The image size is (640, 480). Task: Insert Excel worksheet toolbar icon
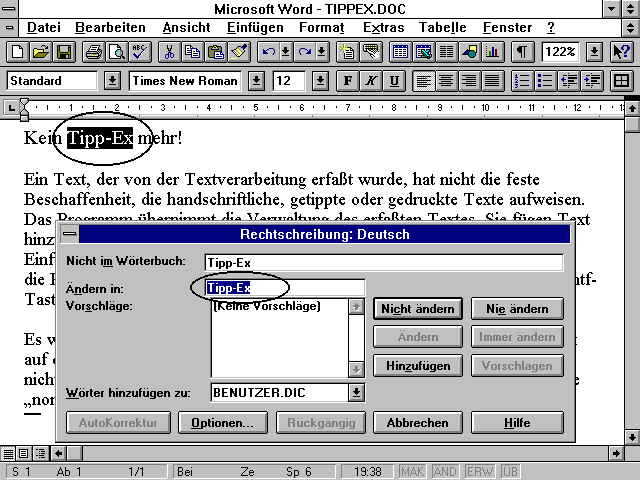(x=423, y=52)
